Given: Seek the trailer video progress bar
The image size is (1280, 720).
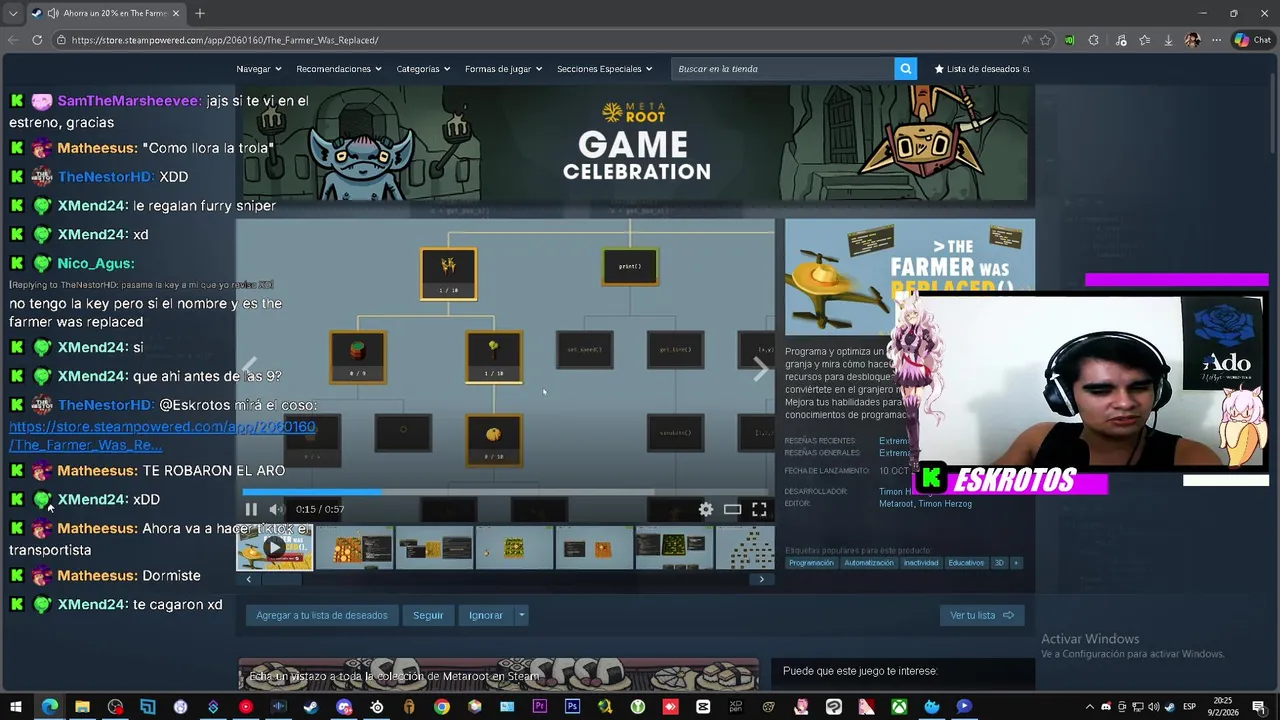Looking at the screenshot, I should click(505, 492).
